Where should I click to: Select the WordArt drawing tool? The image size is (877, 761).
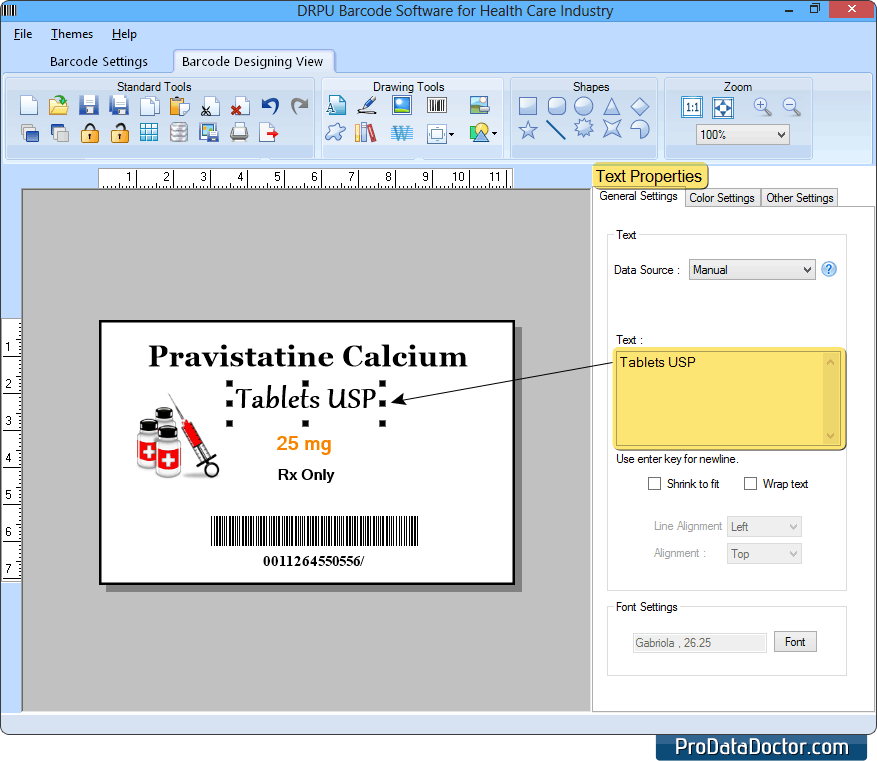click(x=401, y=133)
